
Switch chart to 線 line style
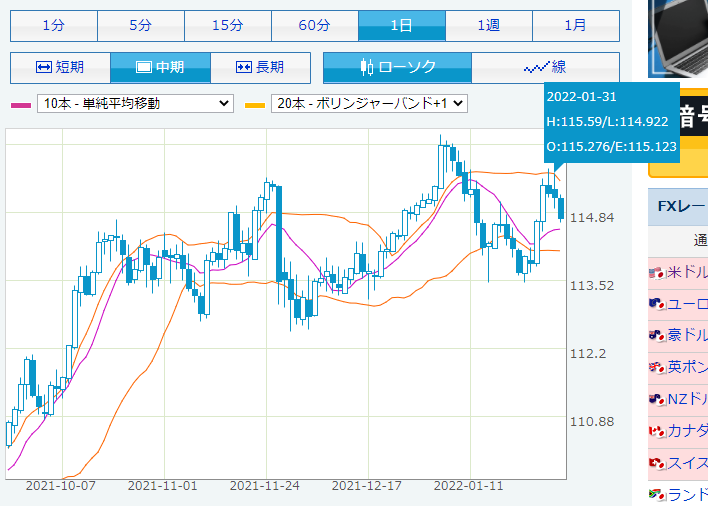tap(545, 67)
